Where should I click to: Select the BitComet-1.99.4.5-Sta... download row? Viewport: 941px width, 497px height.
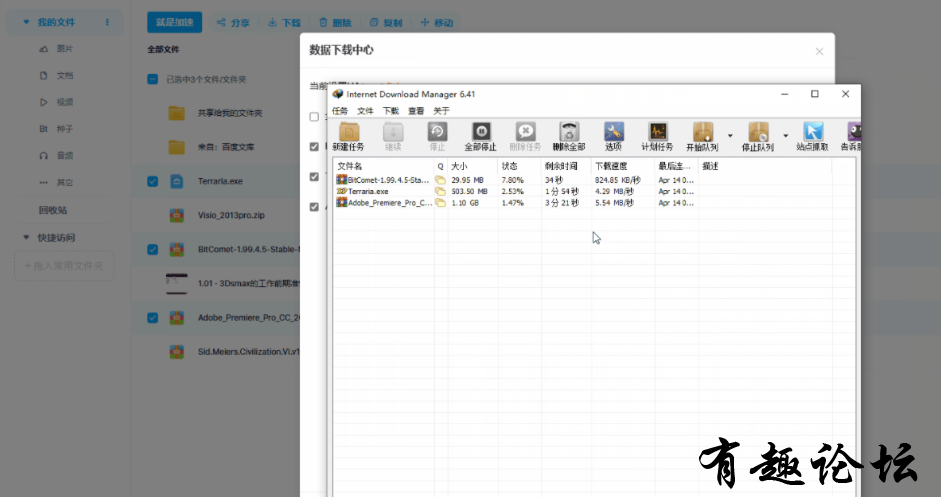click(594, 180)
